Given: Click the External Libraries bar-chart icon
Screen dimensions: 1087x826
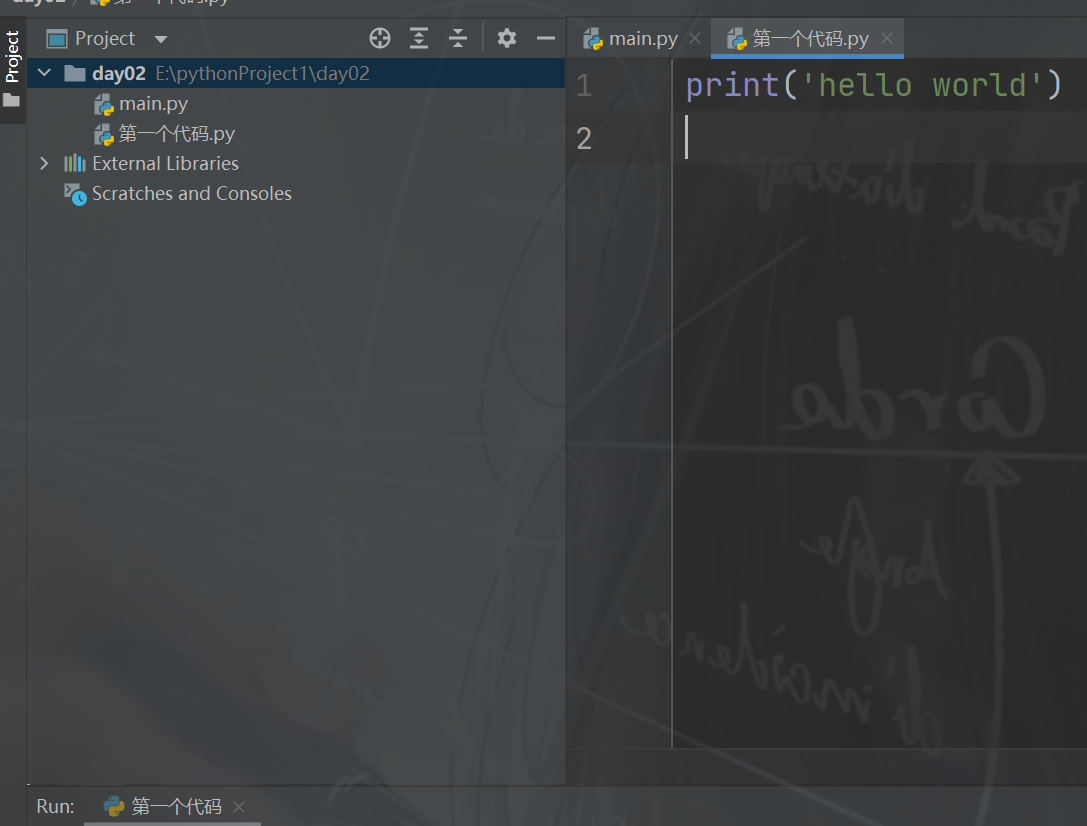Looking at the screenshot, I should 75,164.
